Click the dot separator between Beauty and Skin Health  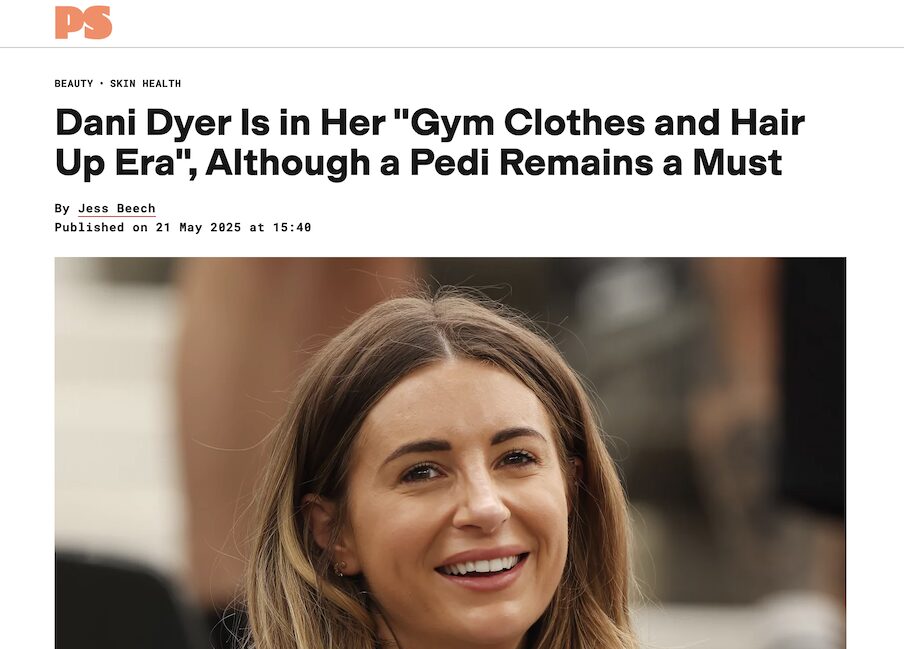point(101,84)
